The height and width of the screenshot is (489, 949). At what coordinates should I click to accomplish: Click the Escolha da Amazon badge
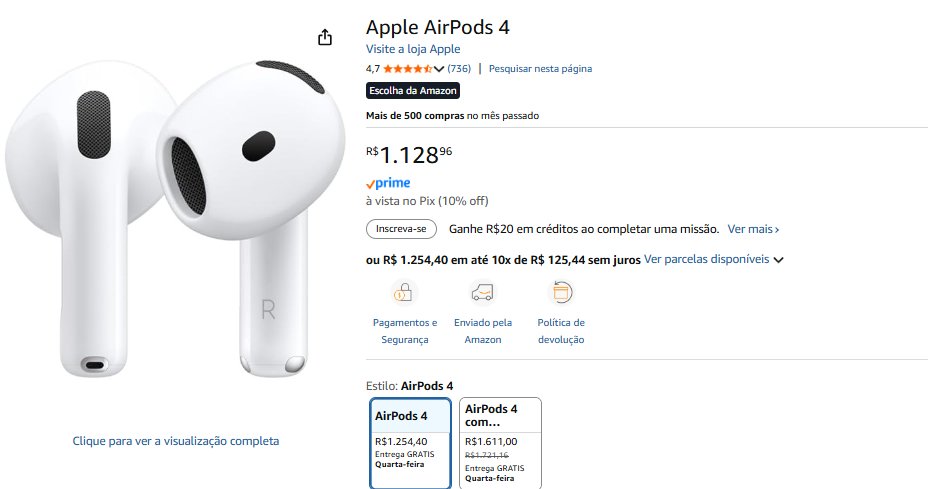point(414,91)
